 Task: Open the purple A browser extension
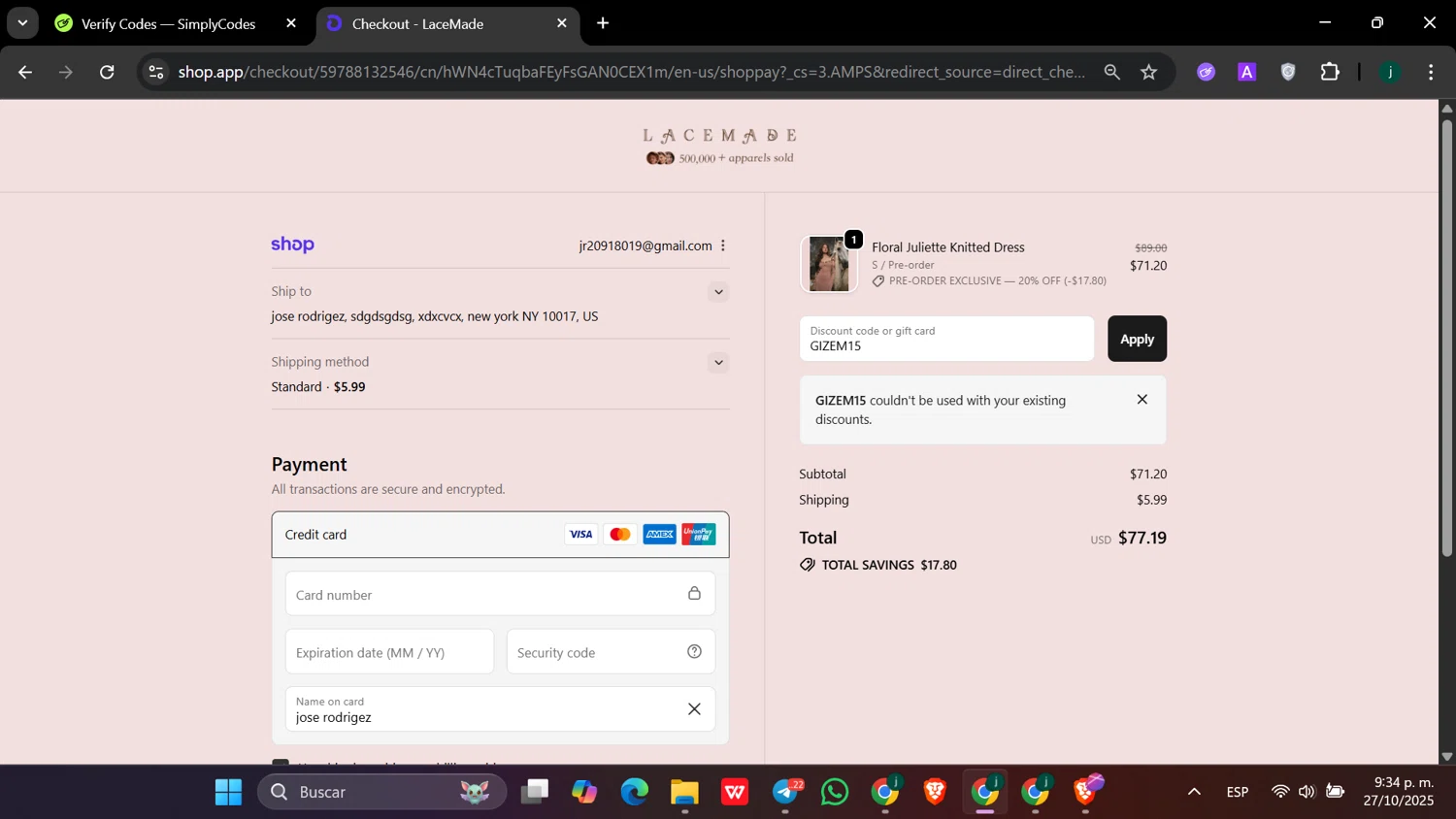point(1247,72)
